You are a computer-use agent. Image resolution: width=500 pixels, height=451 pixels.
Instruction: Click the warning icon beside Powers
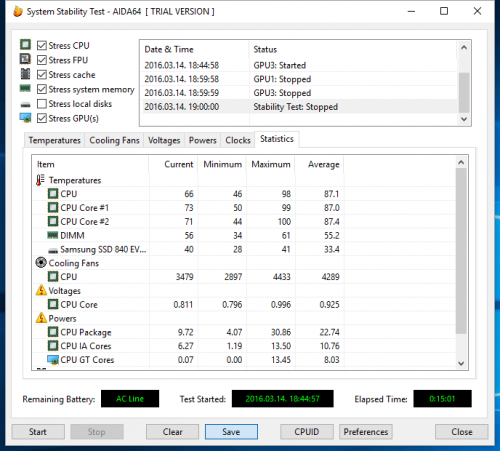tap(41, 318)
